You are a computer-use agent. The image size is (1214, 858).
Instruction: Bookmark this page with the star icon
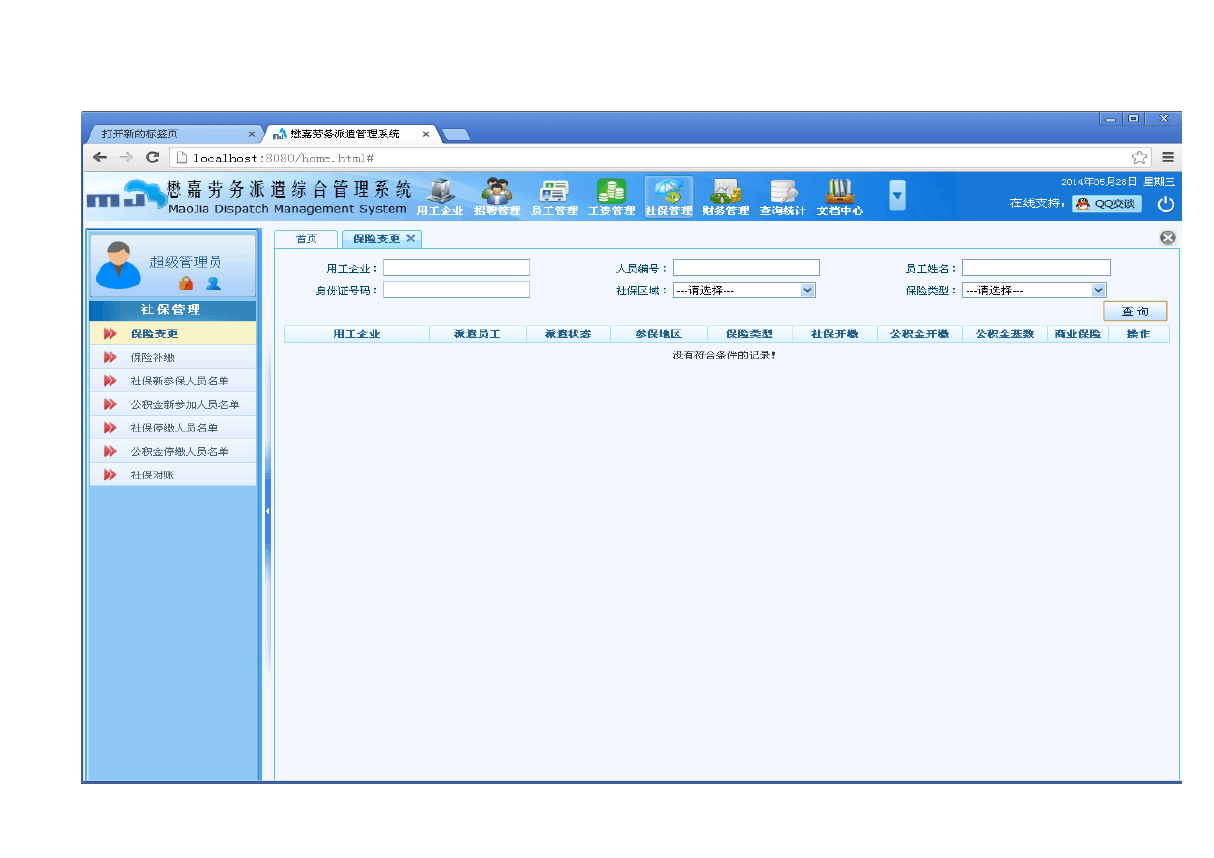(1139, 157)
